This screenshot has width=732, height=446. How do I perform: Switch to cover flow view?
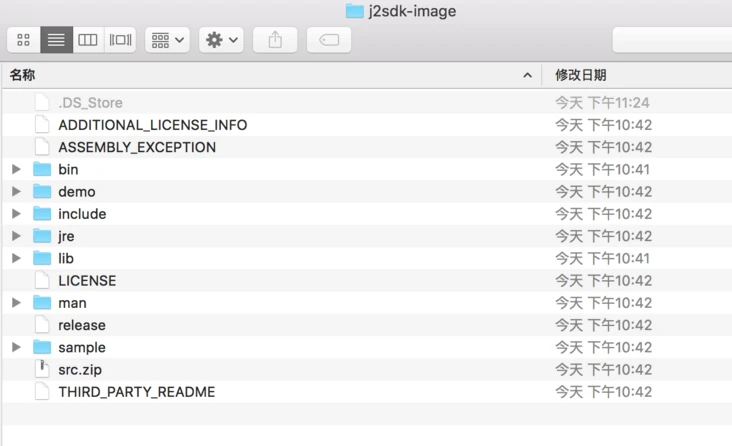pos(120,40)
